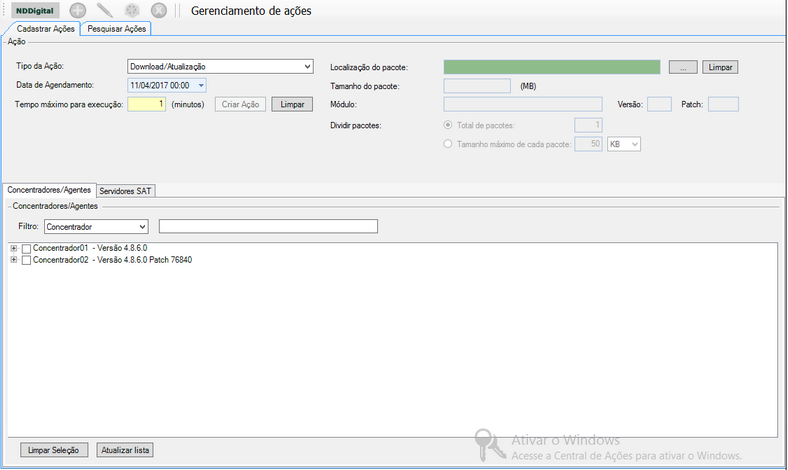Click the settings cog toolbar icon
The height and width of the screenshot is (470, 788).
pyautogui.click(x=132, y=10)
